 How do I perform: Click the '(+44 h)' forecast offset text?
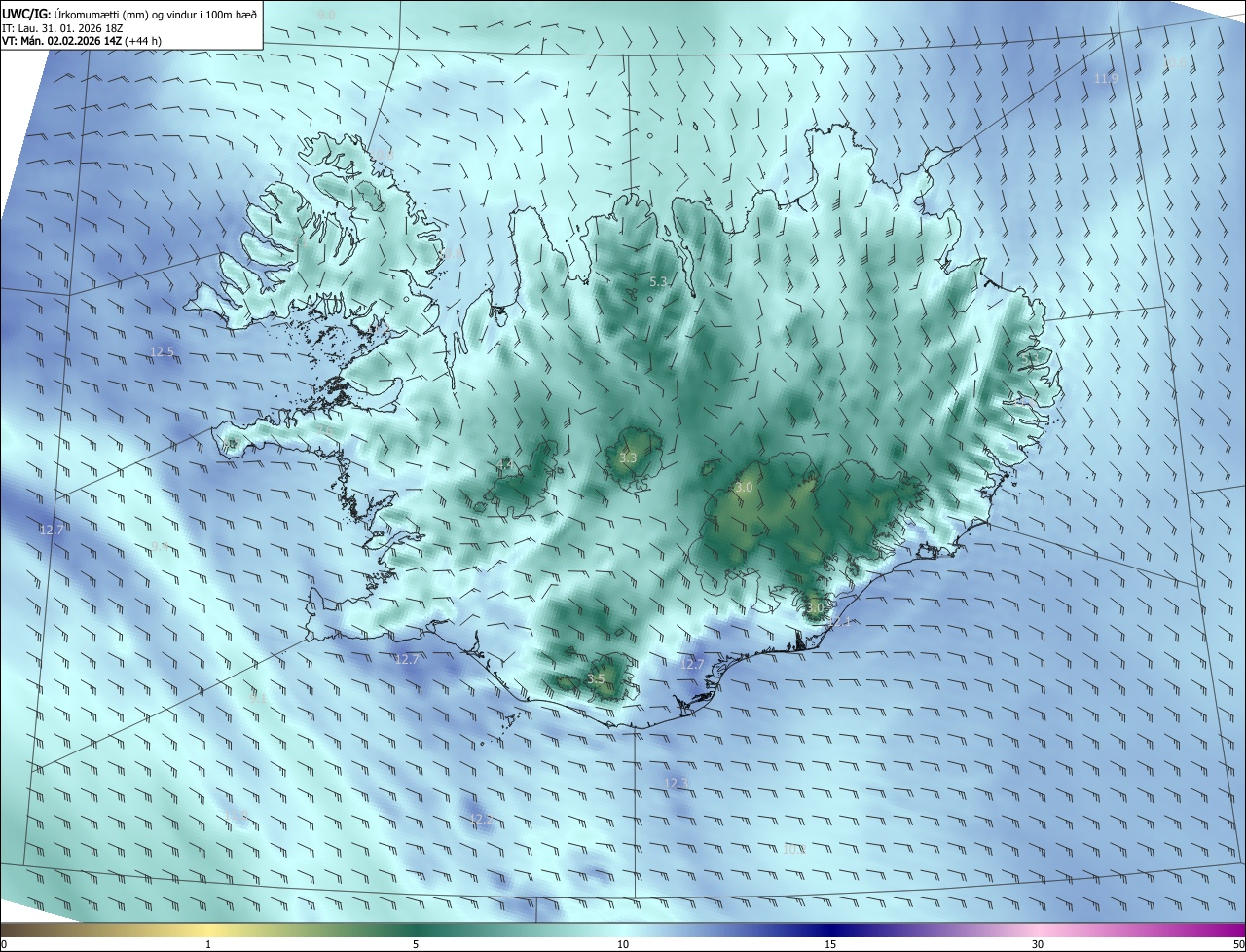coord(143,42)
